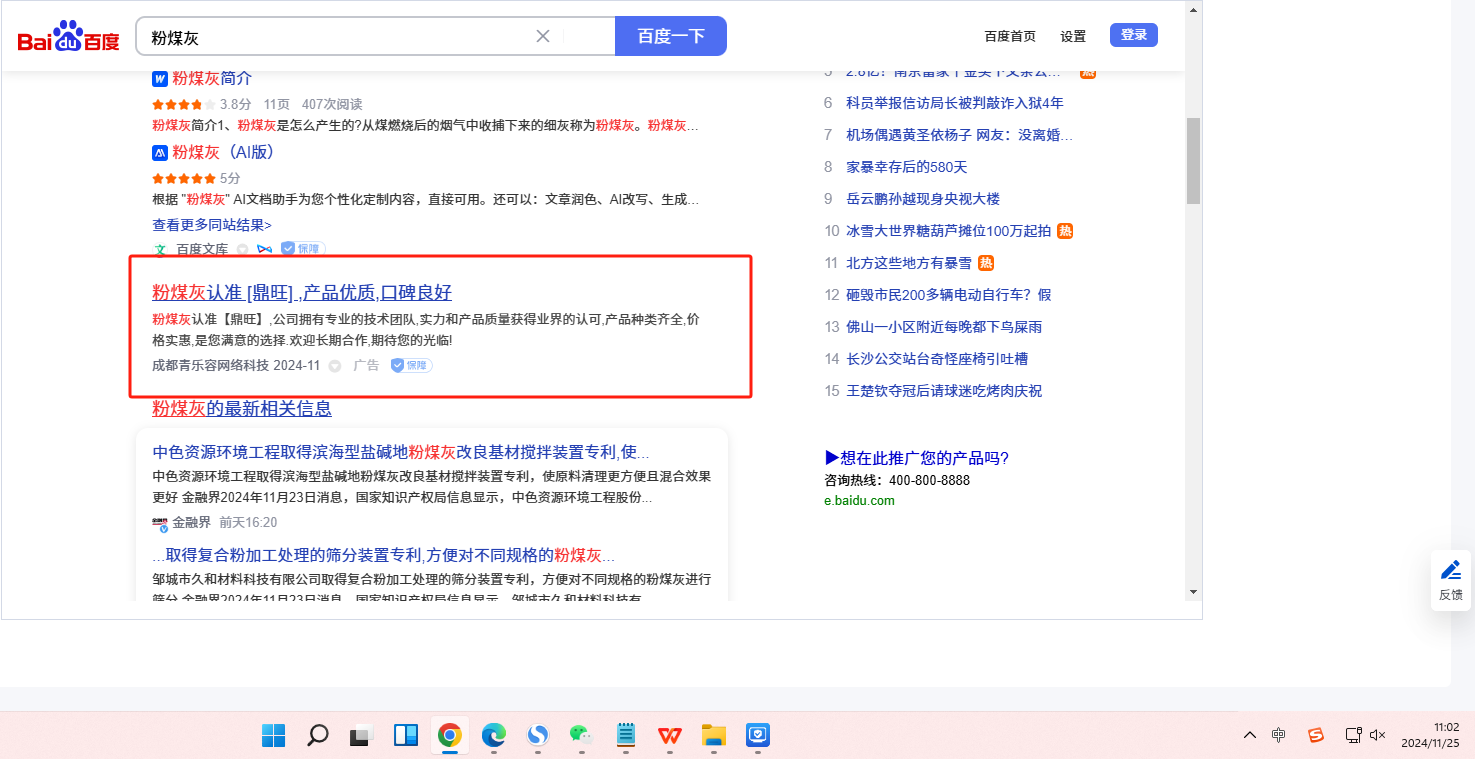This screenshot has width=1475, height=759.
Task: Open the 粉煤灰认准[鼎旺] ad result link
Action: point(302,293)
